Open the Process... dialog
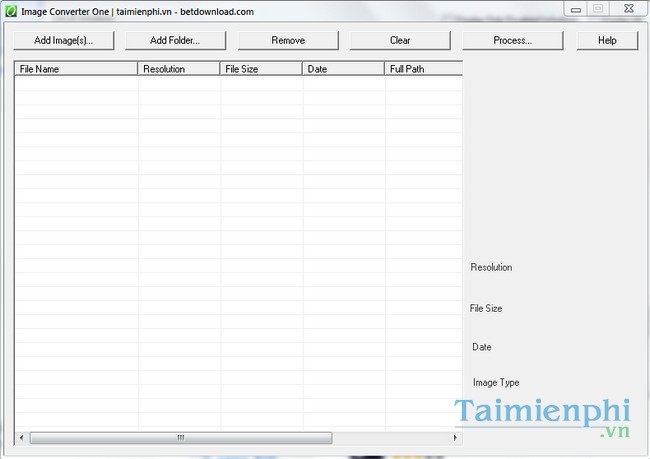The width and height of the screenshot is (650, 459). (x=513, y=41)
